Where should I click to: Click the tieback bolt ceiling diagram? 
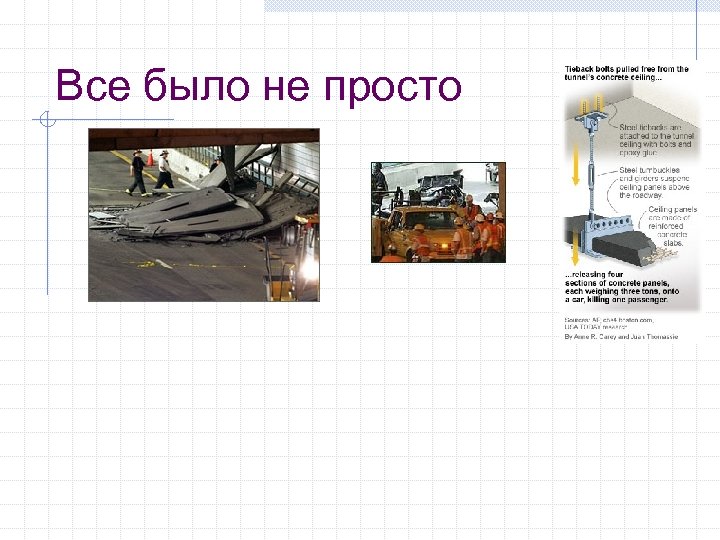pyautogui.click(x=631, y=203)
